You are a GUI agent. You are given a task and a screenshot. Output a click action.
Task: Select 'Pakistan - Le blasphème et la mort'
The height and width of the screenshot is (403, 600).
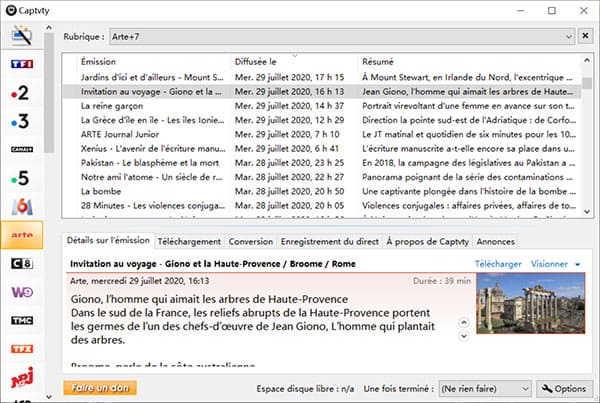click(x=321, y=163)
